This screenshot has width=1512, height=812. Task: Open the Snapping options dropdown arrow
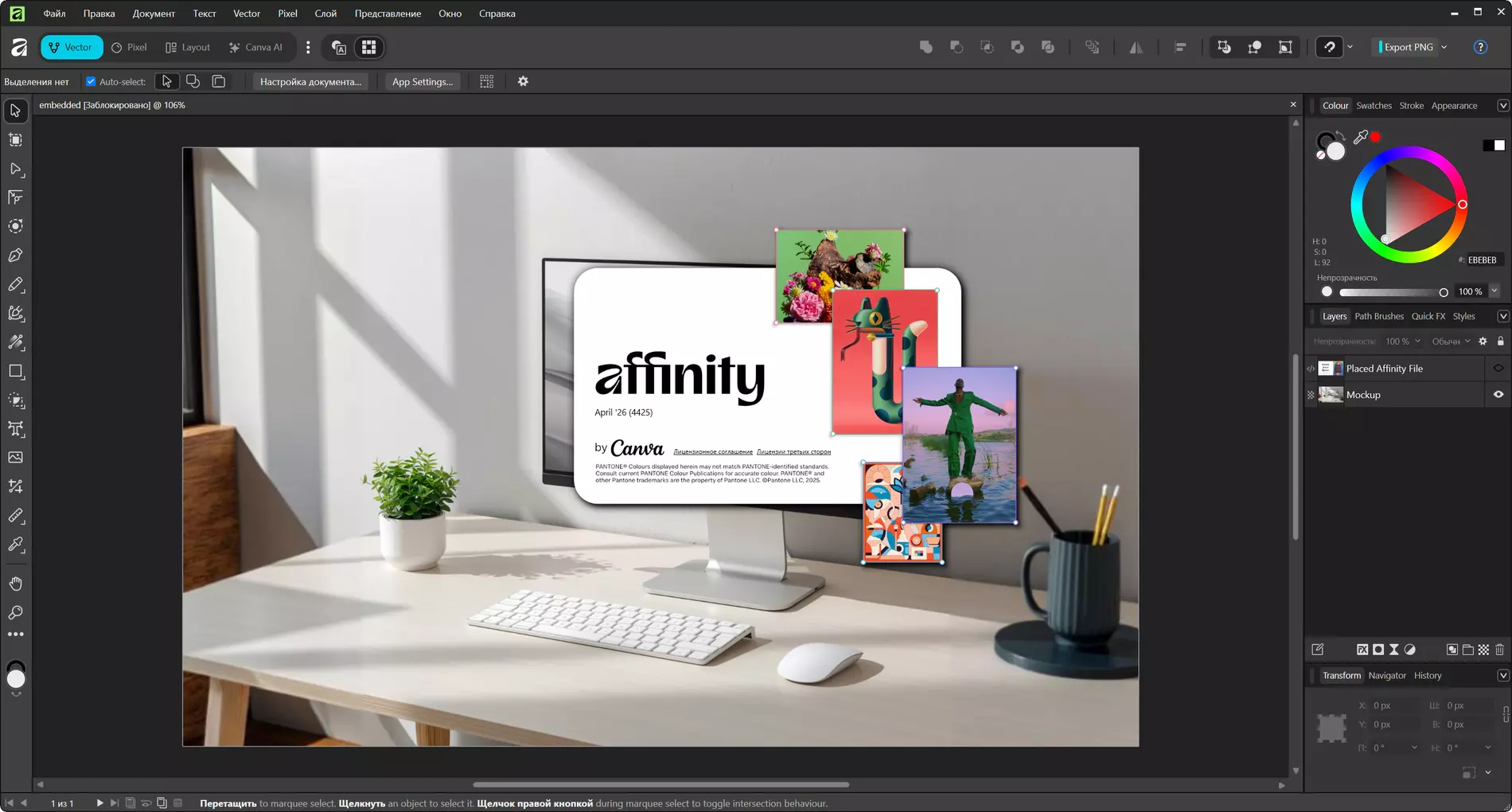click(1350, 47)
